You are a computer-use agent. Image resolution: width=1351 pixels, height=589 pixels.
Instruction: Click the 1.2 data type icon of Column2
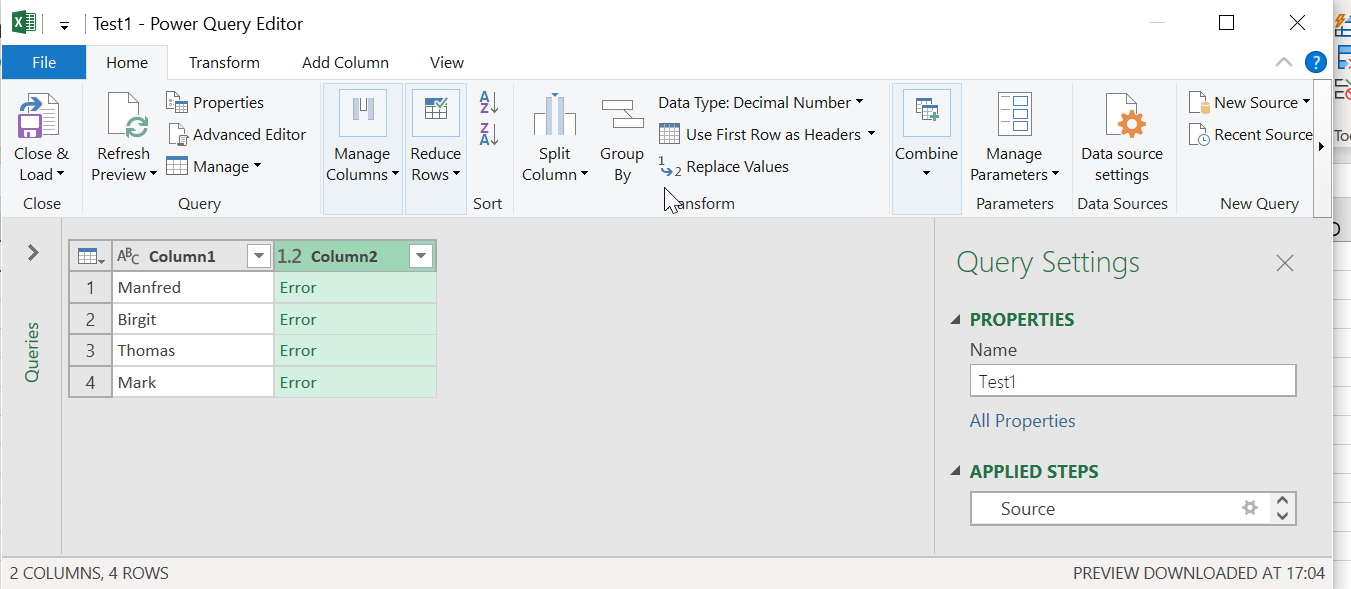(x=290, y=257)
